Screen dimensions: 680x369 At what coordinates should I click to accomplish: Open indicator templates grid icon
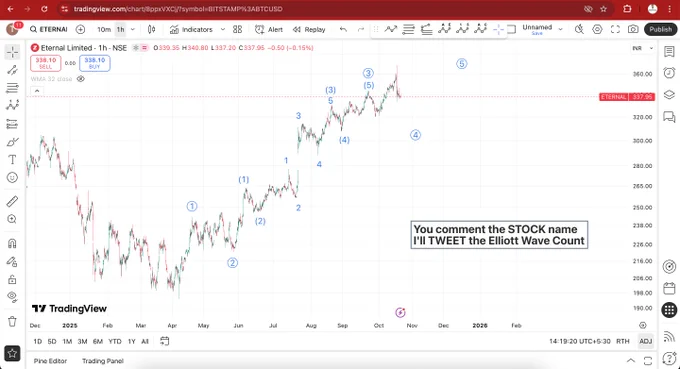point(237,29)
